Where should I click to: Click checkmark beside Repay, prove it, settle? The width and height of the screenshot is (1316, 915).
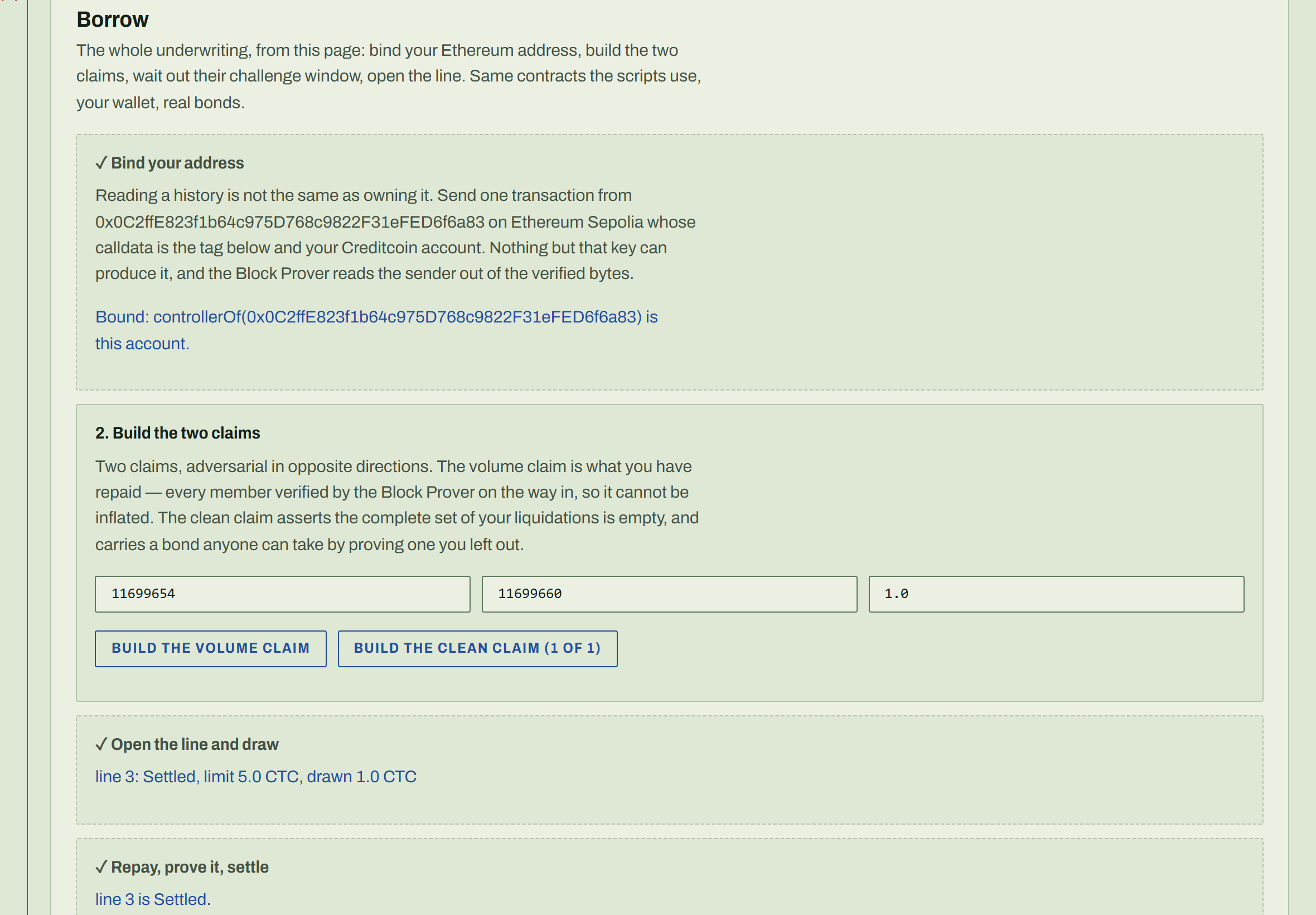pyautogui.click(x=101, y=868)
